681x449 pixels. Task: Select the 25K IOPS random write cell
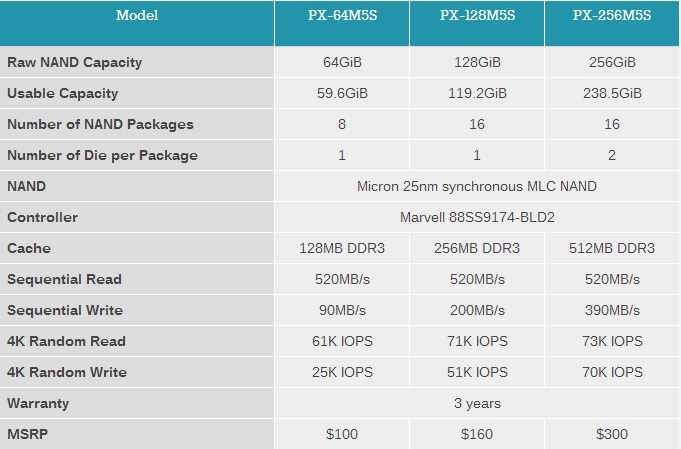342,372
